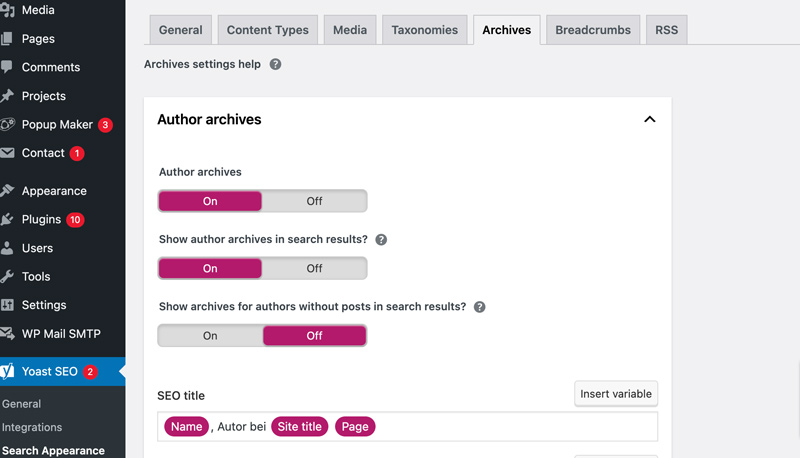
Task: Open WP Mail SMTP menu
Action: 61,334
